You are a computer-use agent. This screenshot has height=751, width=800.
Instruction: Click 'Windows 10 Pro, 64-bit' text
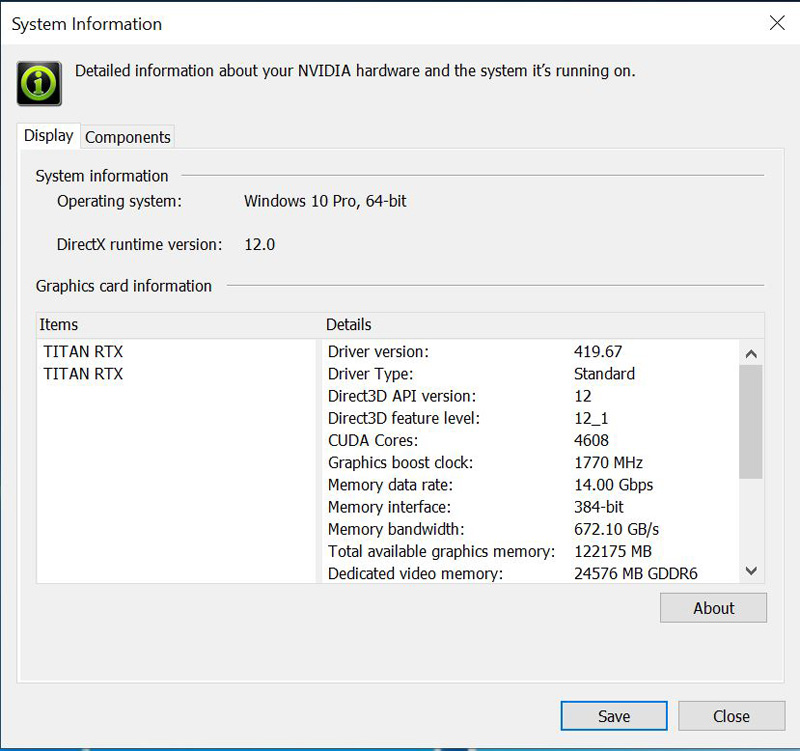[325, 201]
